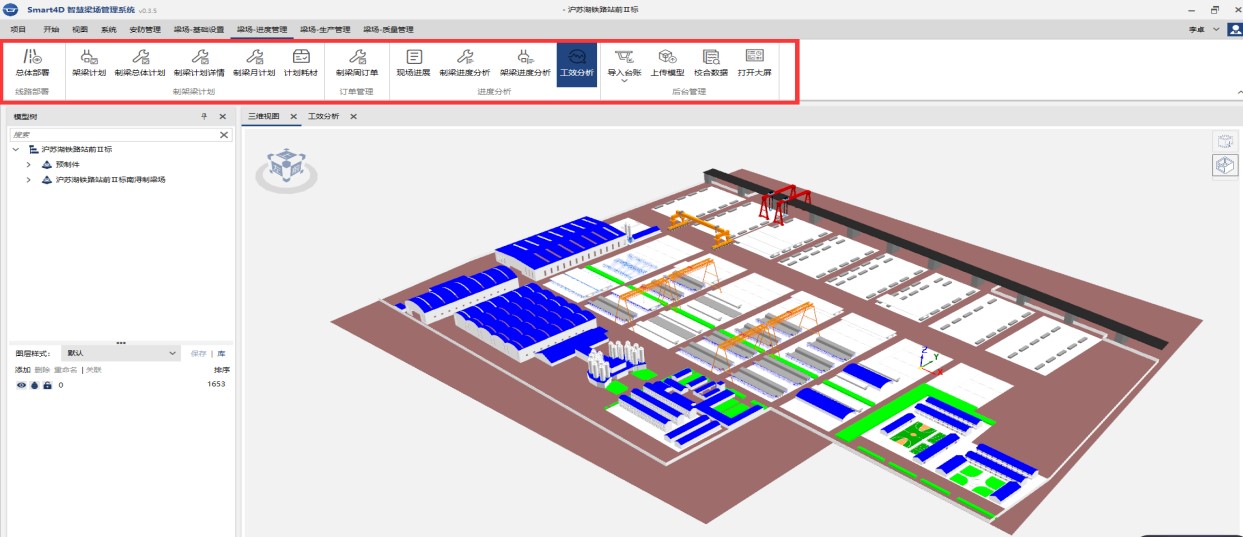Open 总体部署 overall deployment tool

pyautogui.click(x=32, y=63)
